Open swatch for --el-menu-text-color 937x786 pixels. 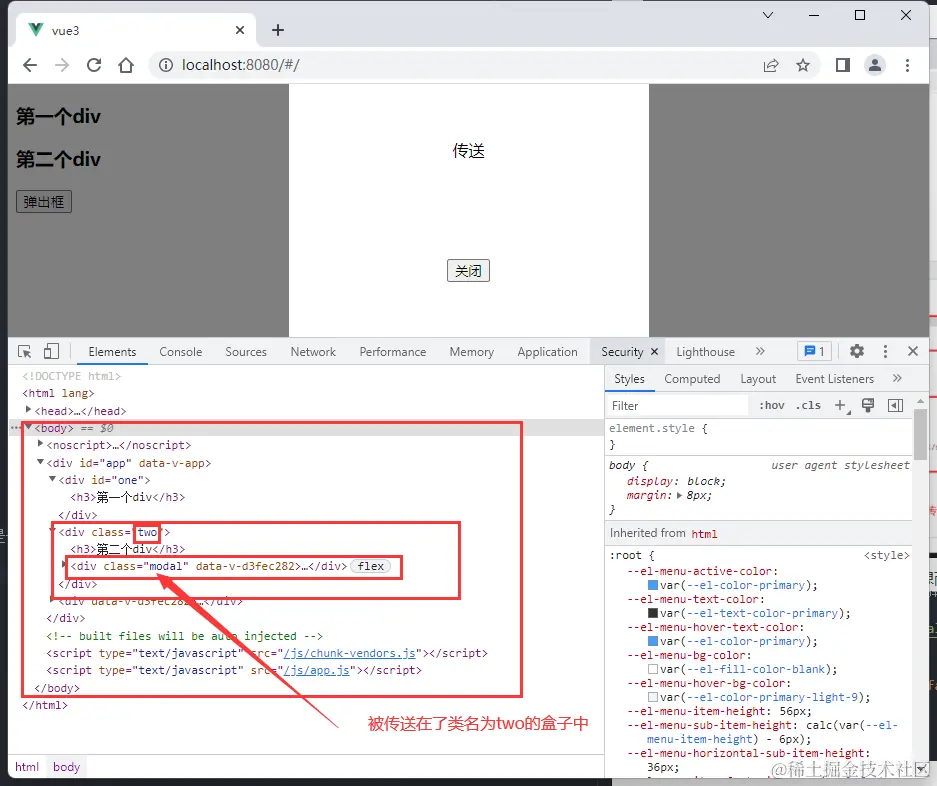(x=653, y=613)
